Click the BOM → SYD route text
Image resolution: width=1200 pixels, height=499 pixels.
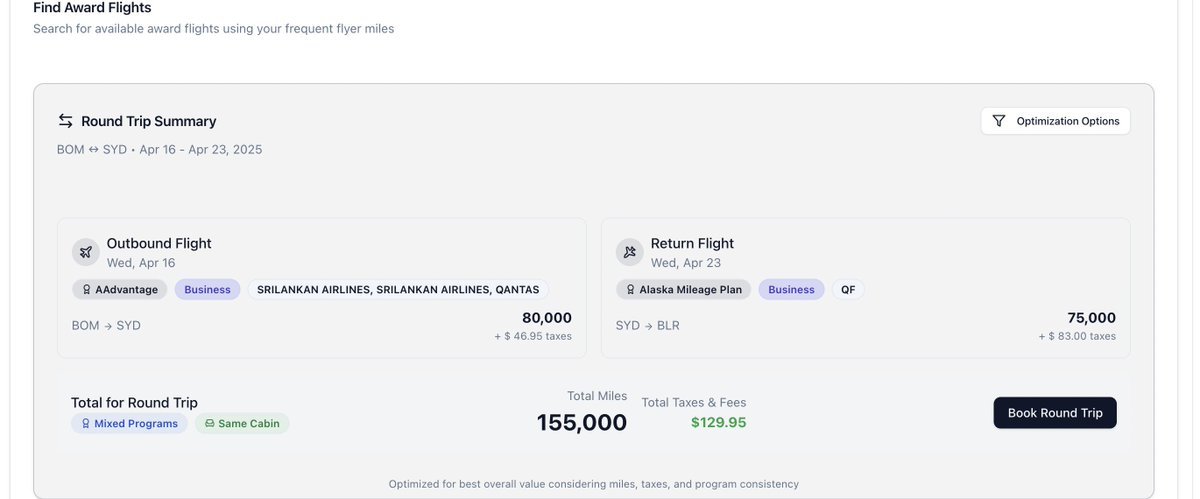click(x=106, y=326)
